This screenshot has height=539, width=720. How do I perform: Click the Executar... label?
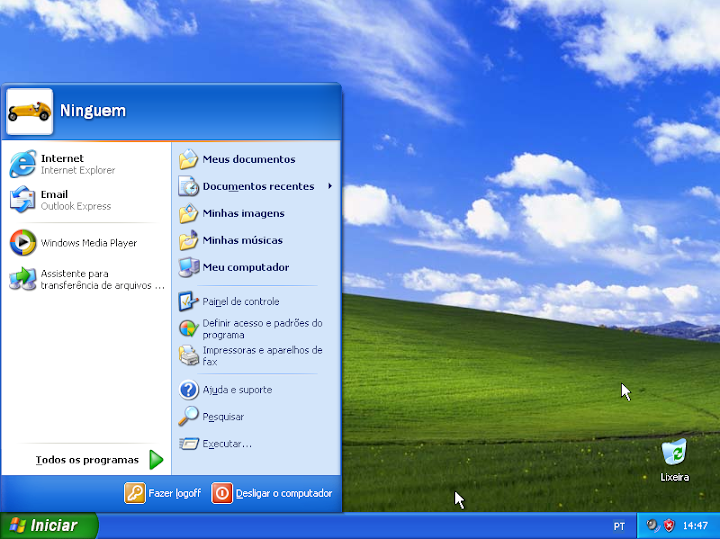[227, 444]
